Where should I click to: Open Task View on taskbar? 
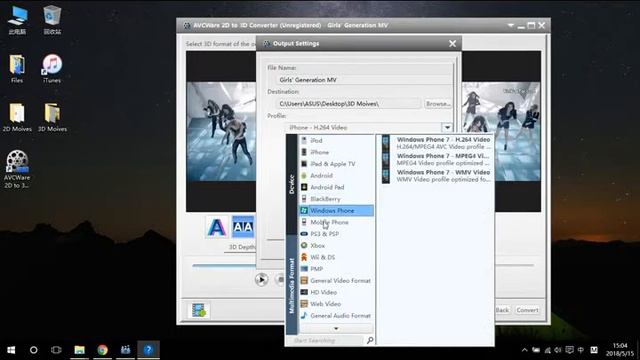56,350
